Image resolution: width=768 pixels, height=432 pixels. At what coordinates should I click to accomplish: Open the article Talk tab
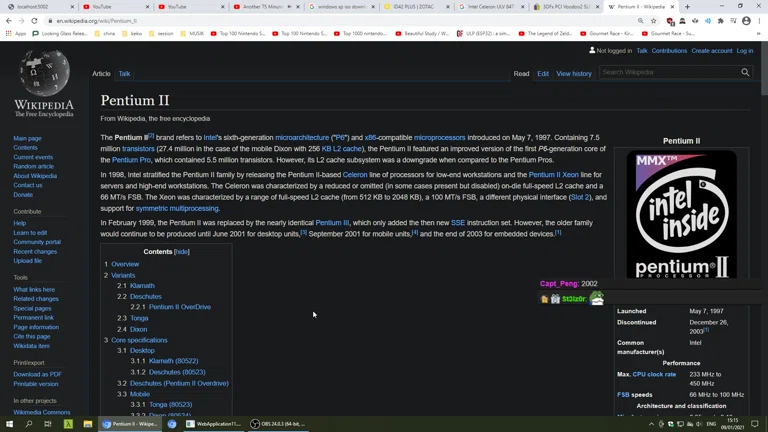[x=124, y=73]
